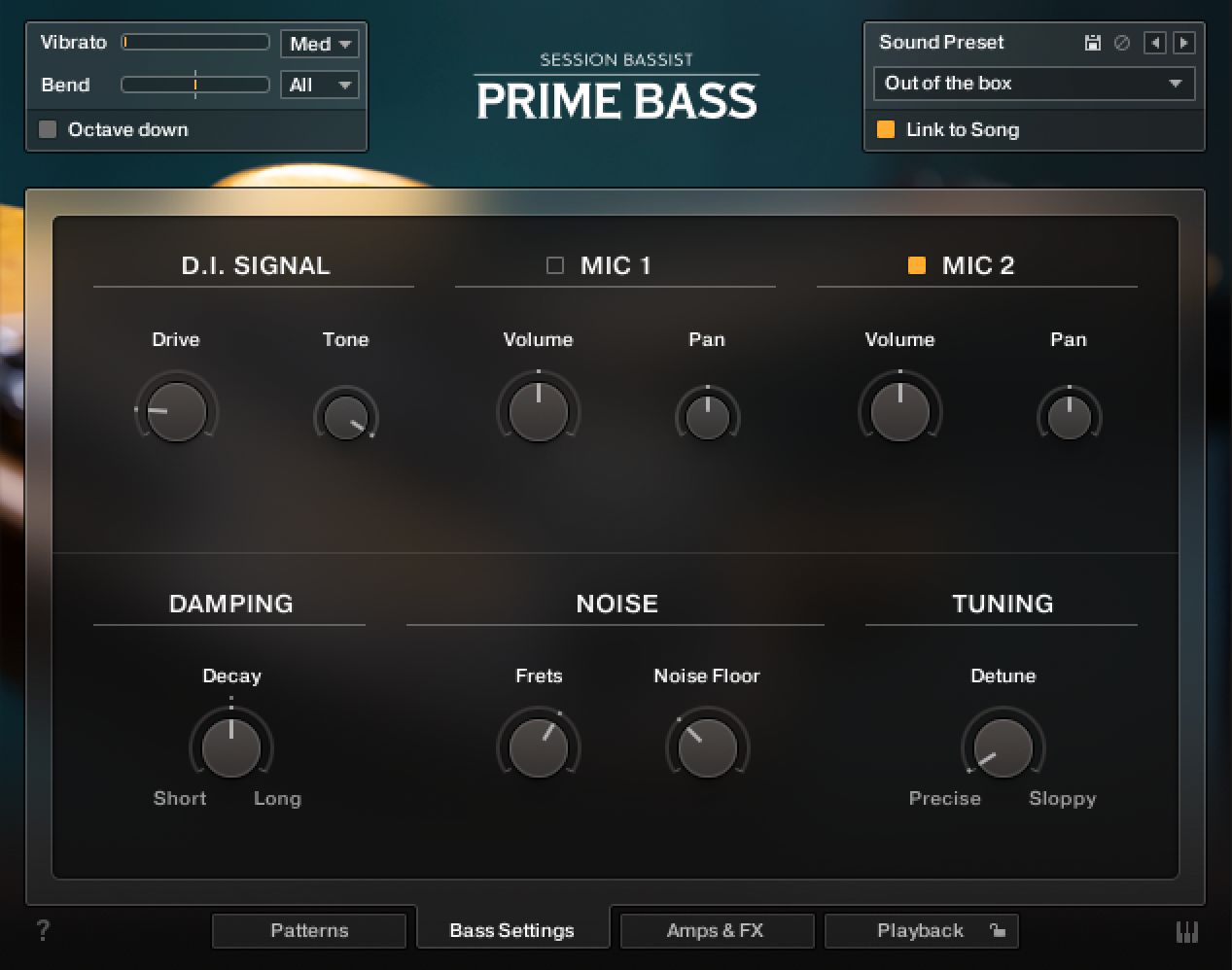Open the virtual keyboard display
Image resolution: width=1232 pixels, height=970 pixels.
point(1187,931)
